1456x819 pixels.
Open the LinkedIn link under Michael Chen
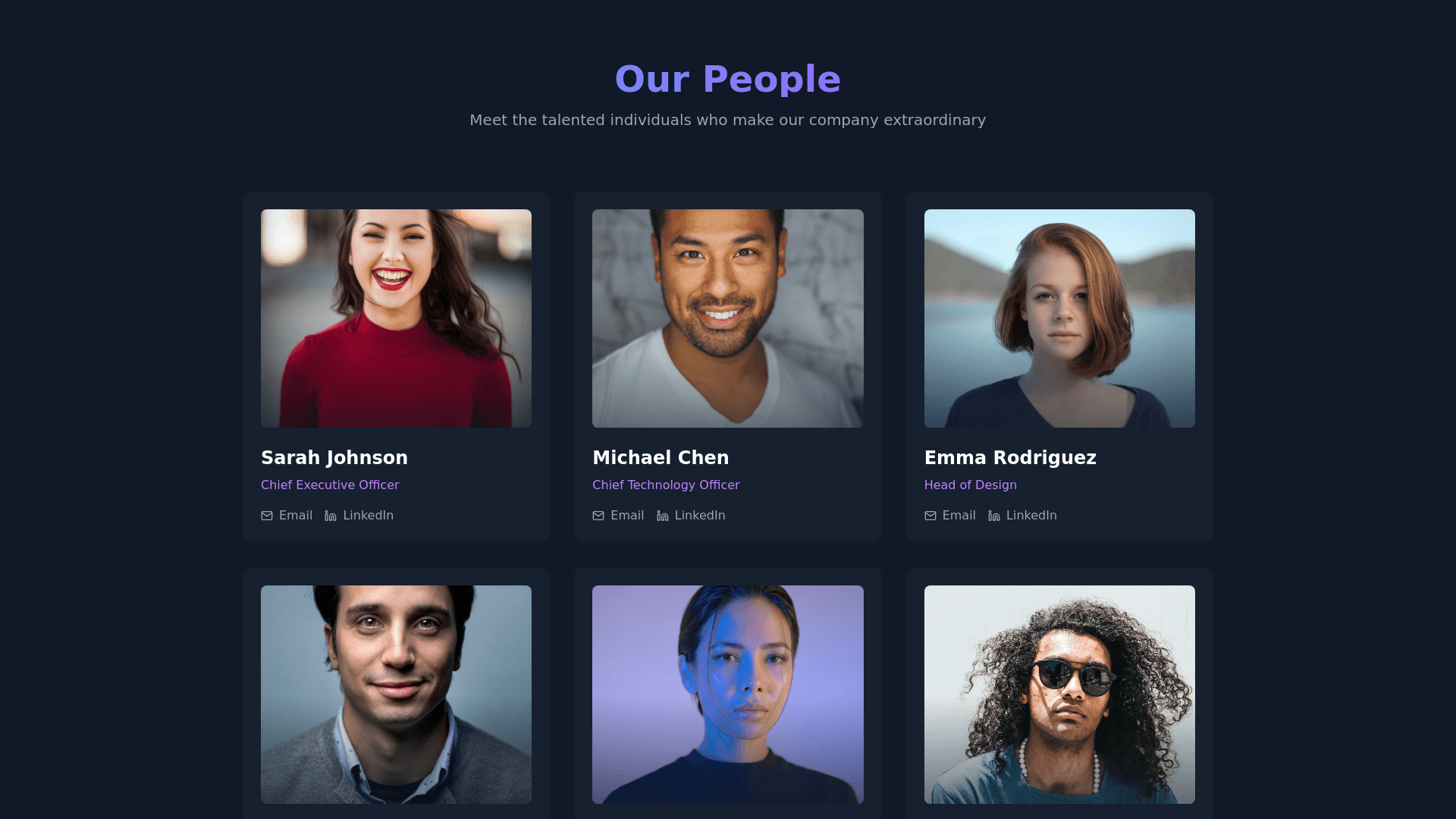tap(691, 516)
